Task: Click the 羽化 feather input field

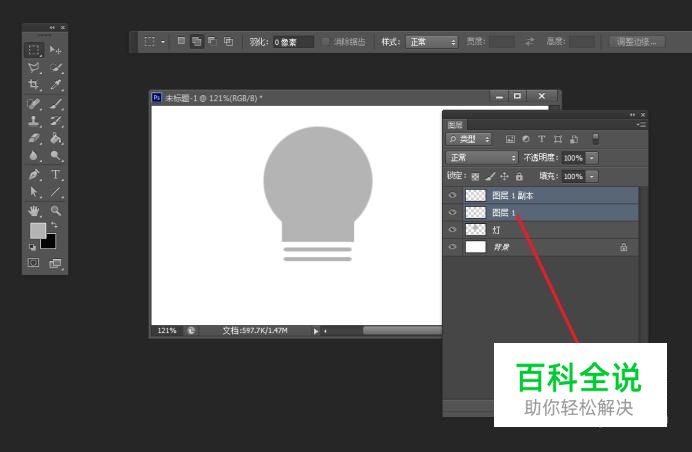Action: [293, 42]
